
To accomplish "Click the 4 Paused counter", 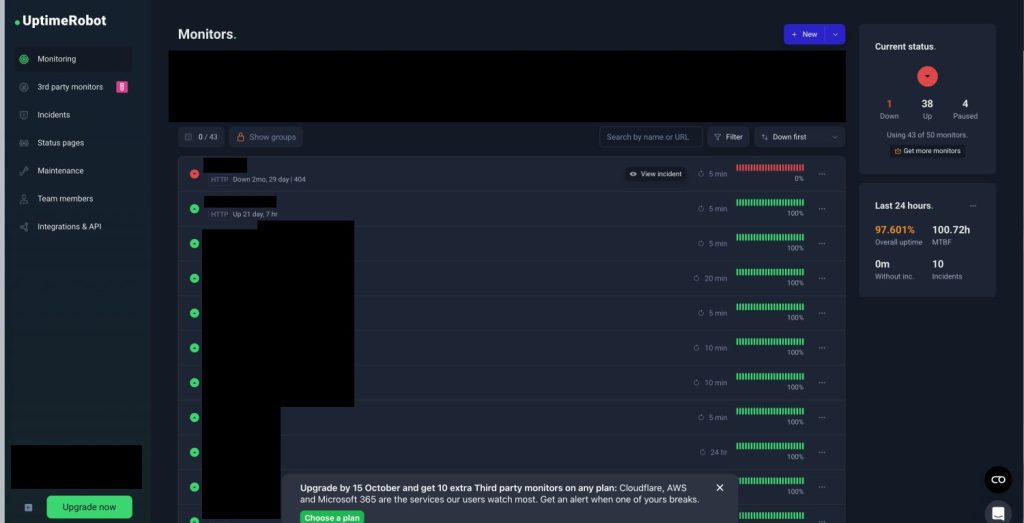I will tap(965, 109).
